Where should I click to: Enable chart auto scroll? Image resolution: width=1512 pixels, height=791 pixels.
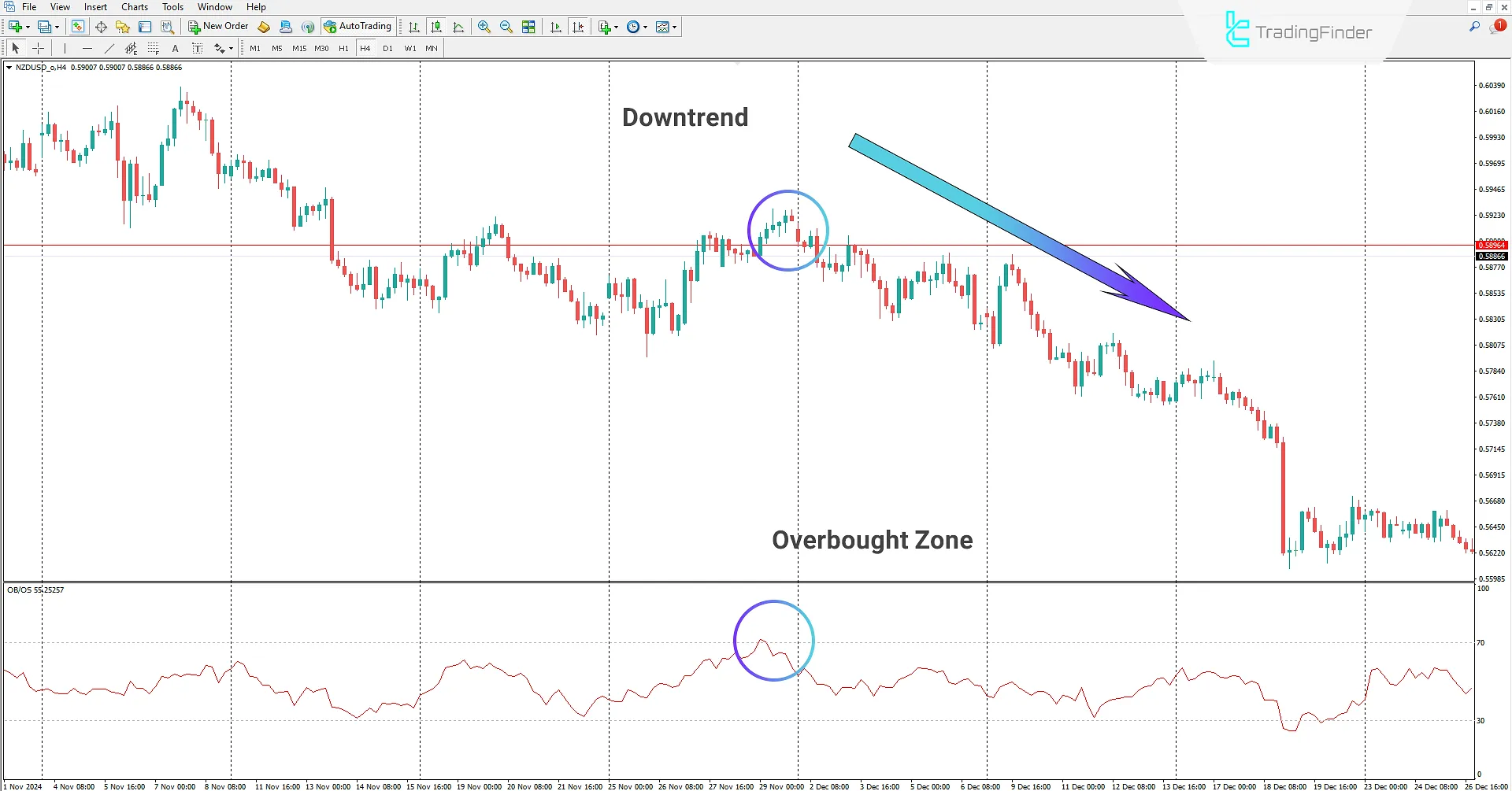point(555,26)
